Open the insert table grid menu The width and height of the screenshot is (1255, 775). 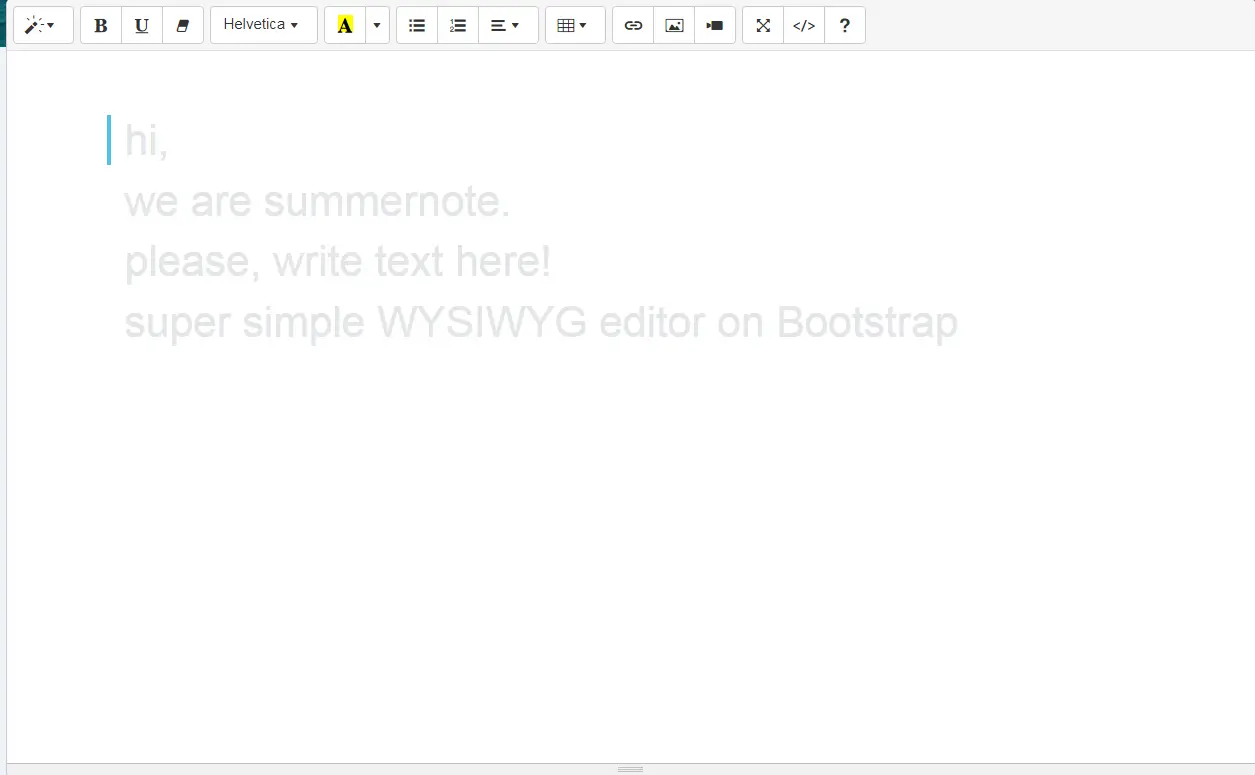click(x=575, y=26)
